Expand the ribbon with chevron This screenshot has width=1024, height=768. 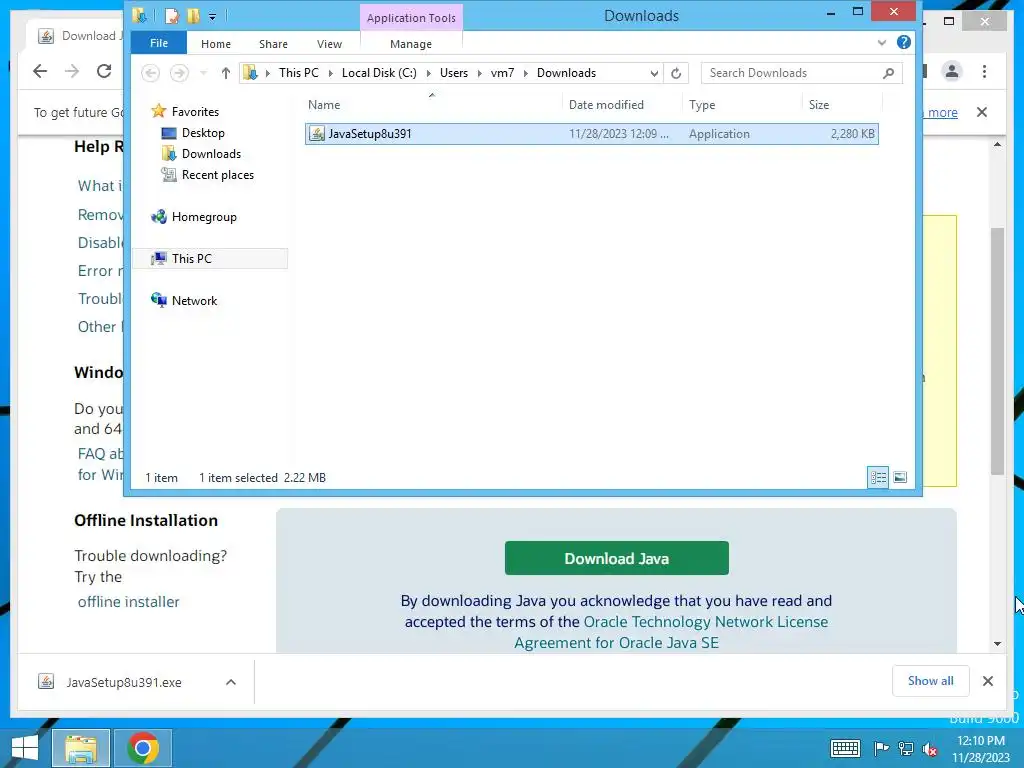pos(882,42)
